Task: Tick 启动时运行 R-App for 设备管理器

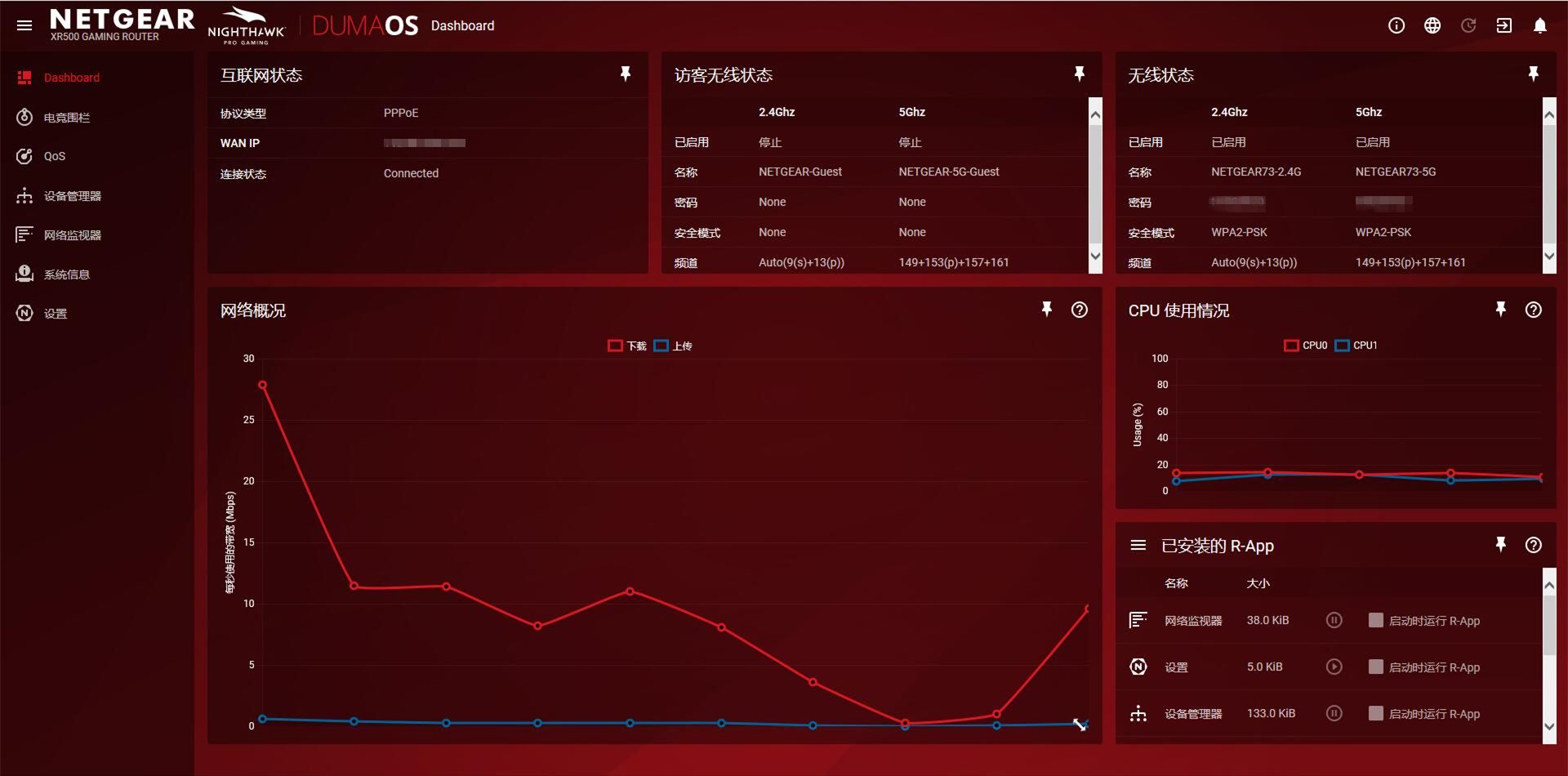Action: click(1375, 713)
